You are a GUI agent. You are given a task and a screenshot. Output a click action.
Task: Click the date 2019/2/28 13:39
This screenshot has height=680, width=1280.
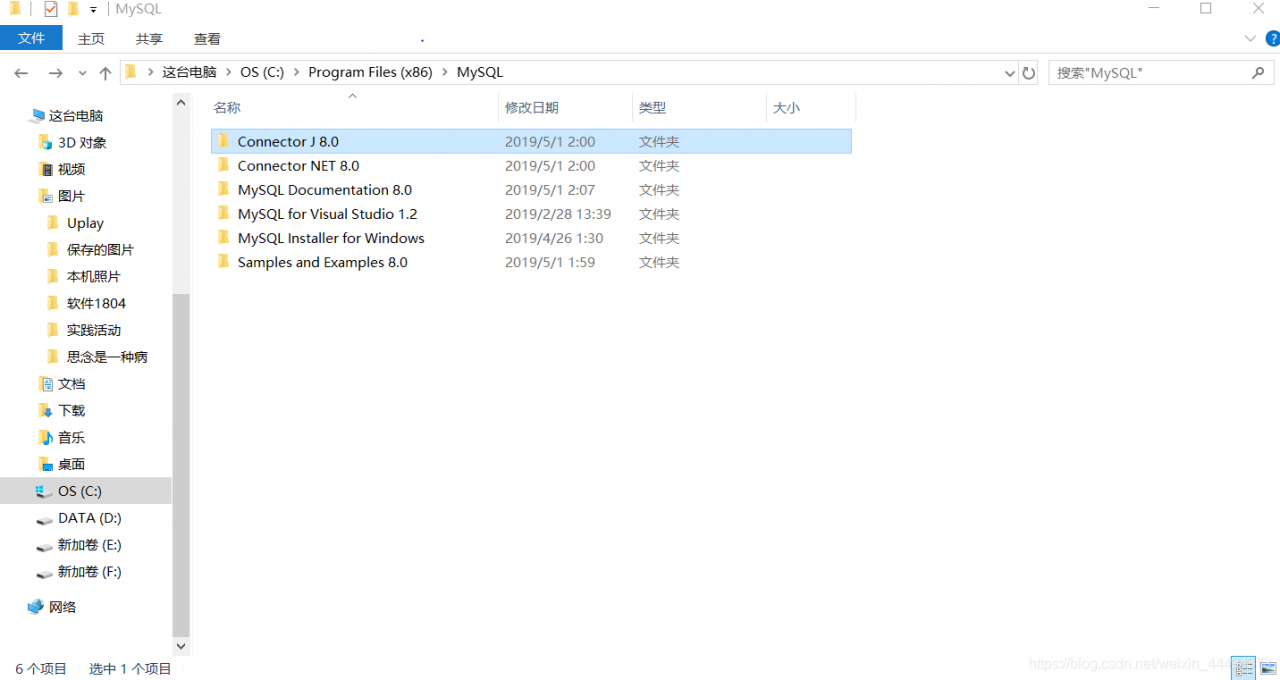pos(558,214)
